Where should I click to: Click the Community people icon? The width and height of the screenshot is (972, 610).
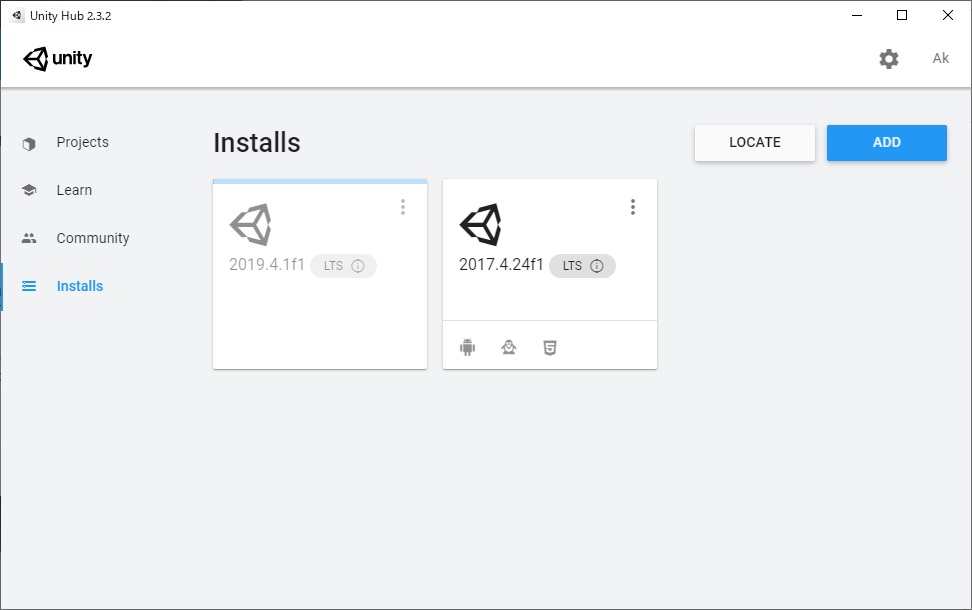click(x=29, y=238)
